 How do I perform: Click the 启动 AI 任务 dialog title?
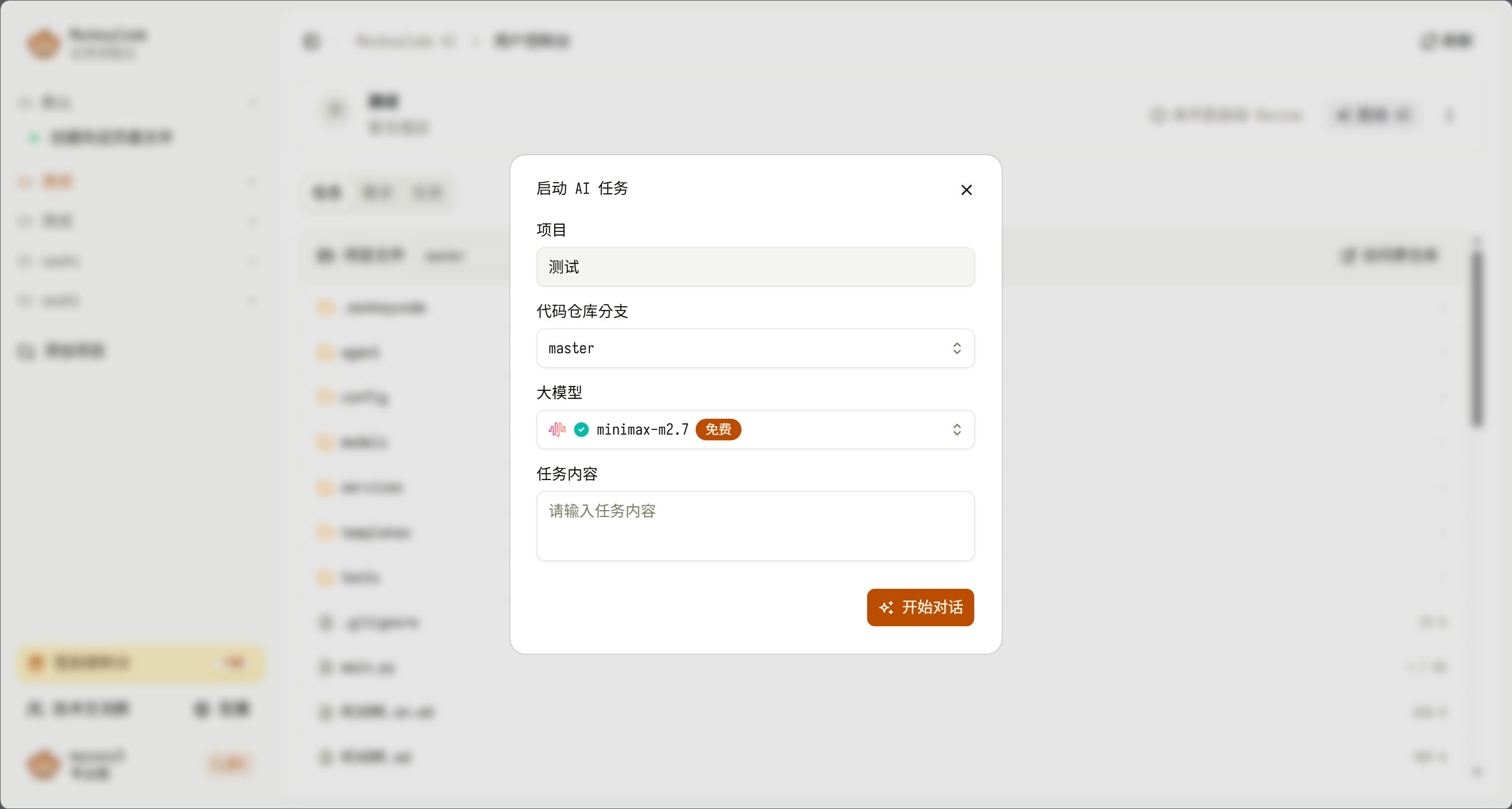tap(582, 188)
